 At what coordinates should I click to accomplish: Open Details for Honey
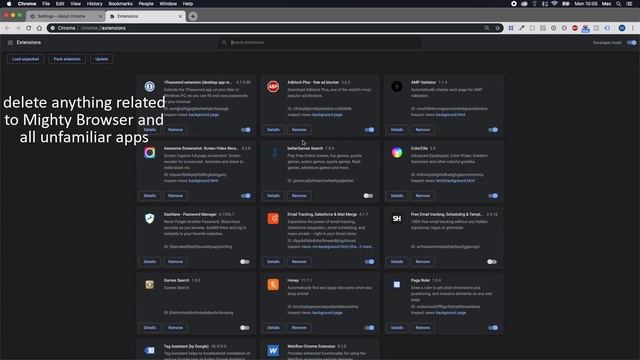(273, 328)
